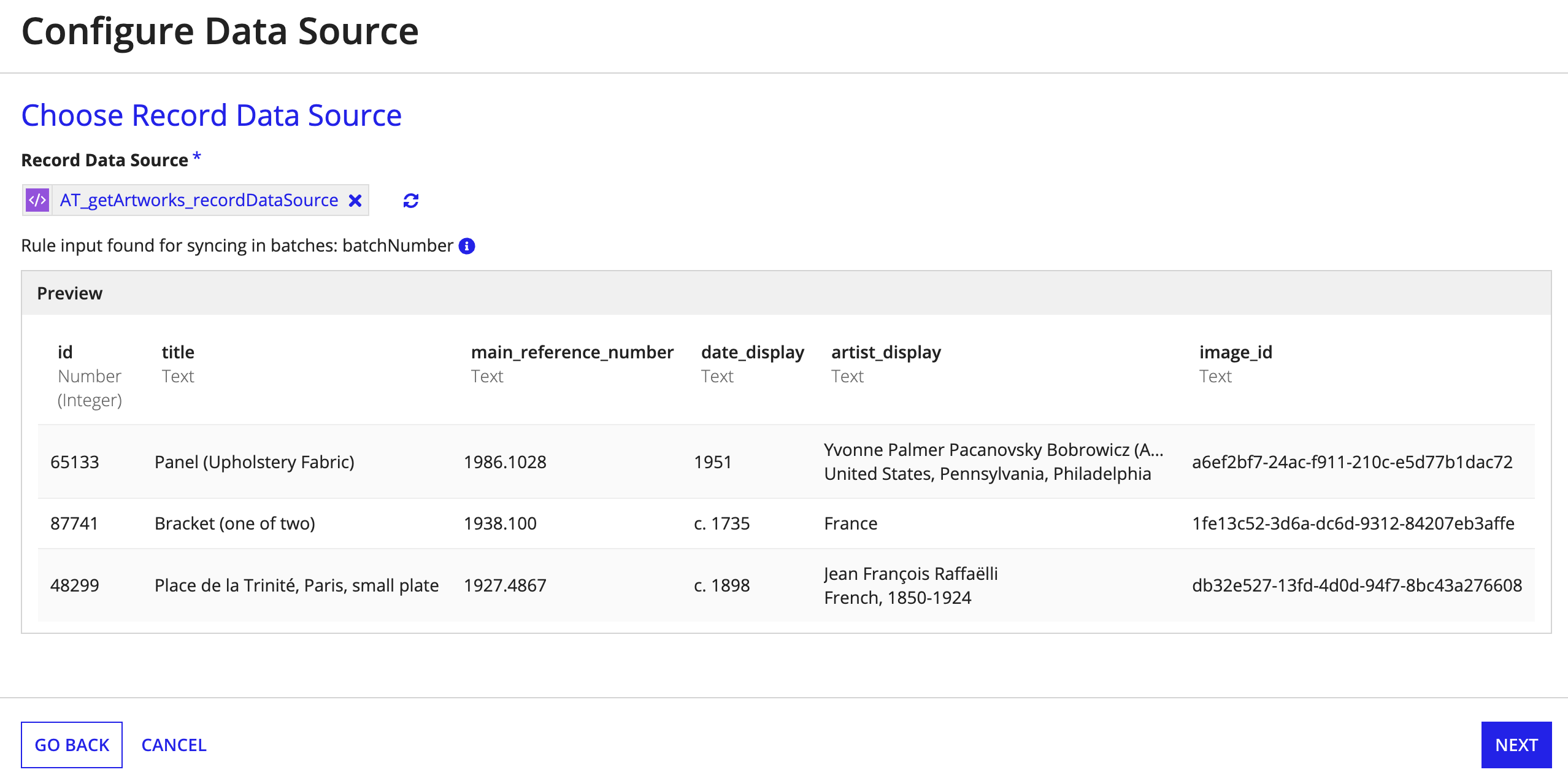Select the artist_display column header
This screenshot has height=783, width=1568.
[x=886, y=352]
